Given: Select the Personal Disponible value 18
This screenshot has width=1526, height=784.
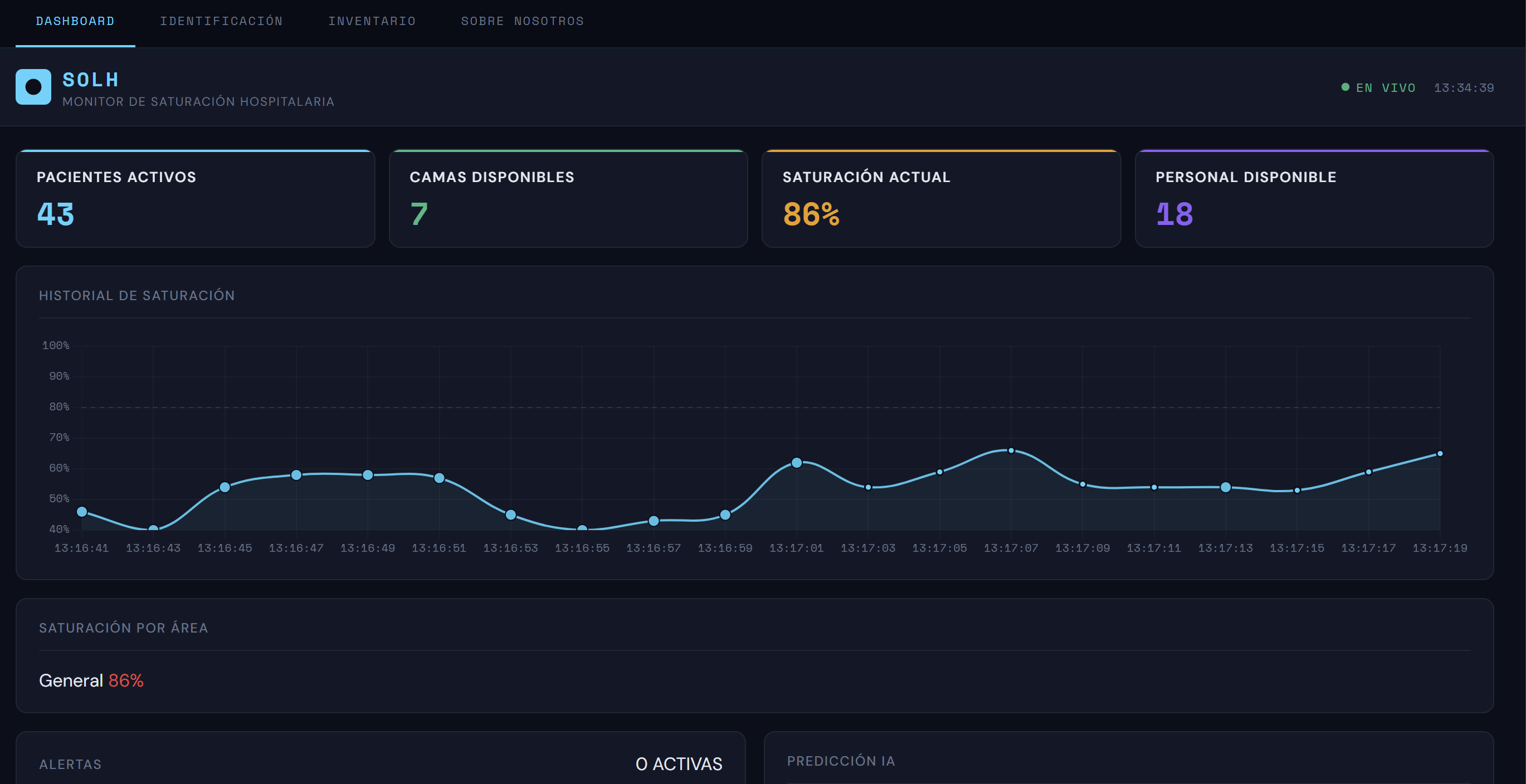Looking at the screenshot, I should tap(1174, 214).
